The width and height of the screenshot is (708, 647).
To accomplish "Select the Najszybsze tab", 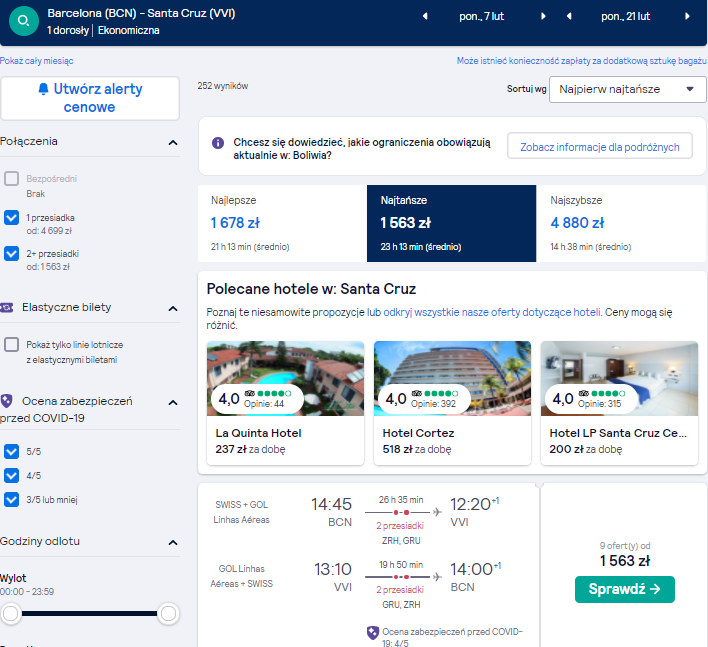I will click(621, 223).
